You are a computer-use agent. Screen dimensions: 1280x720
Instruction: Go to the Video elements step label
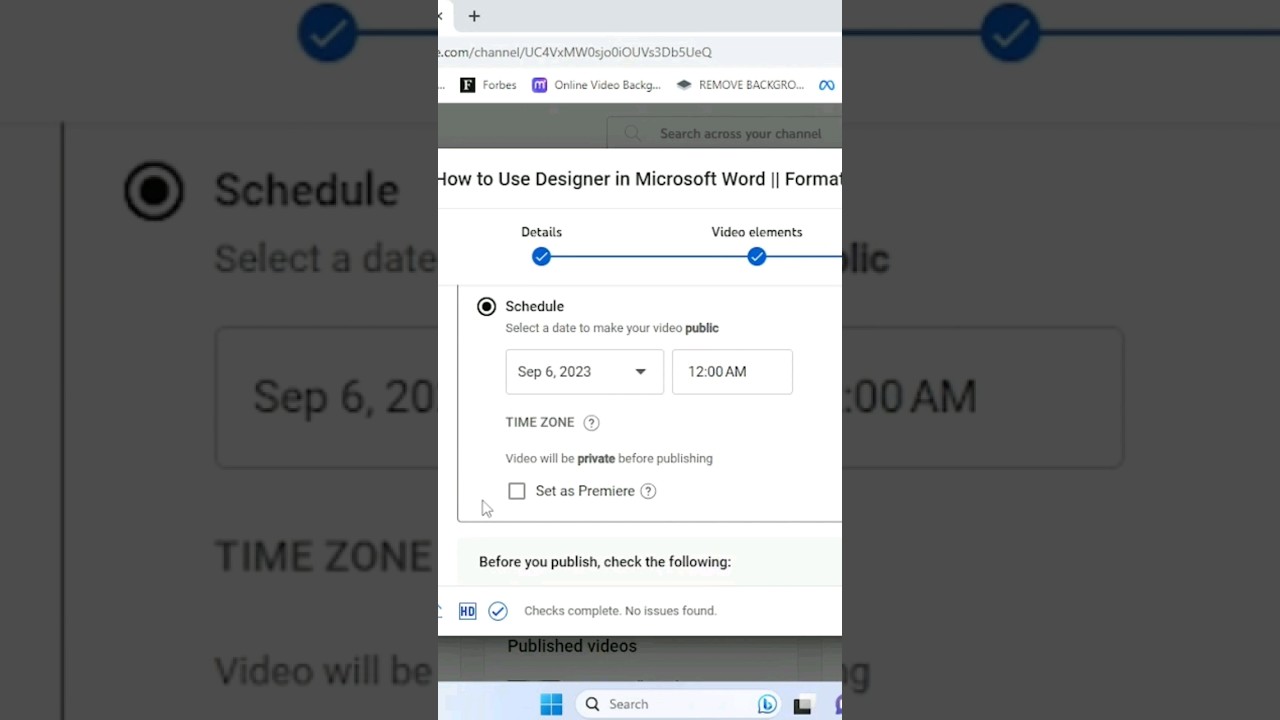pyautogui.click(x=757, y=232)
